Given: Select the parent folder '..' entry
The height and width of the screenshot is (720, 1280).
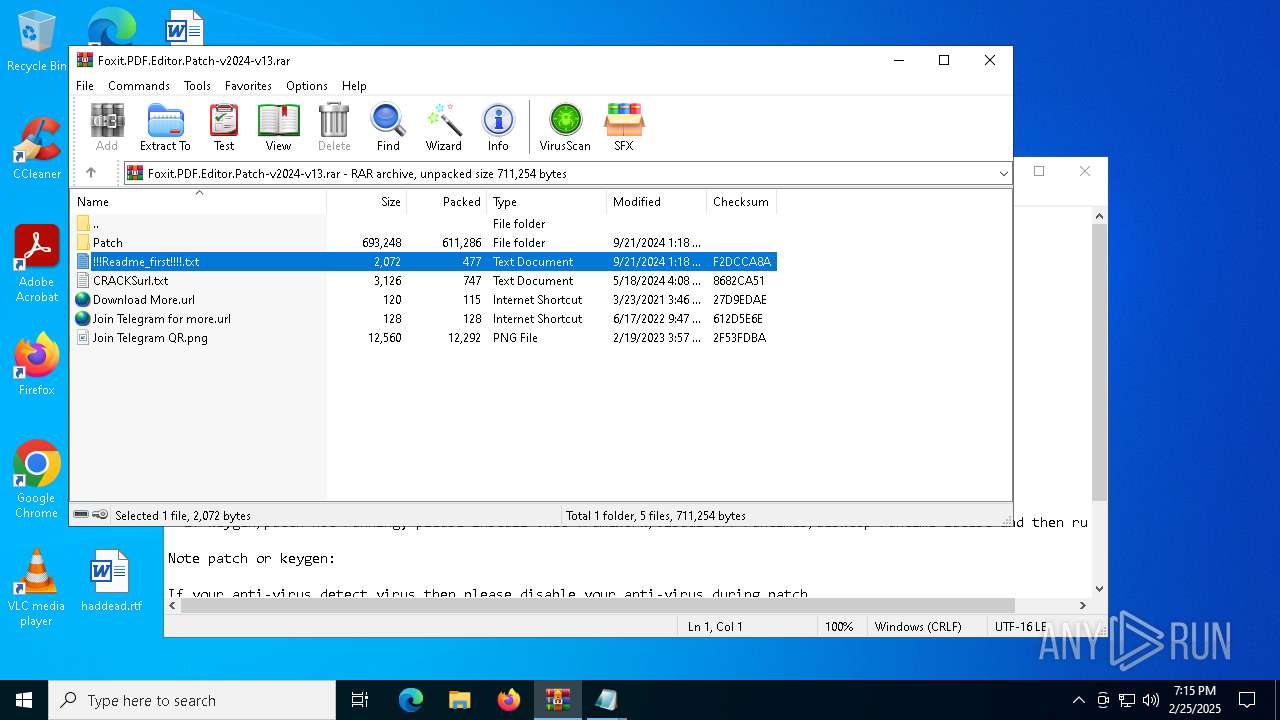Looking at the screenshot, I should tap(424, 224).
